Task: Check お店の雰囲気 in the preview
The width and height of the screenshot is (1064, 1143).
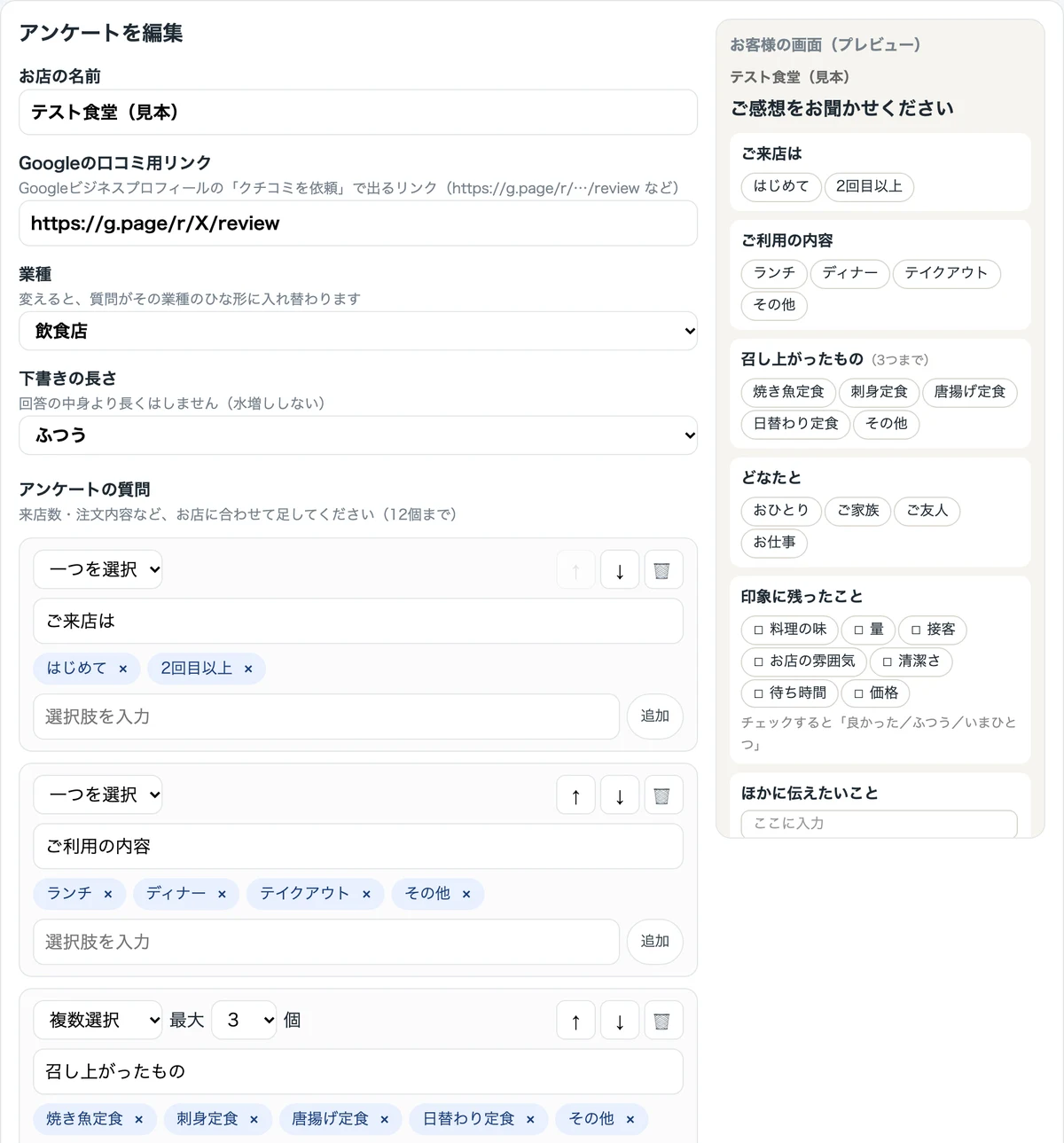Action: [803, 662]
